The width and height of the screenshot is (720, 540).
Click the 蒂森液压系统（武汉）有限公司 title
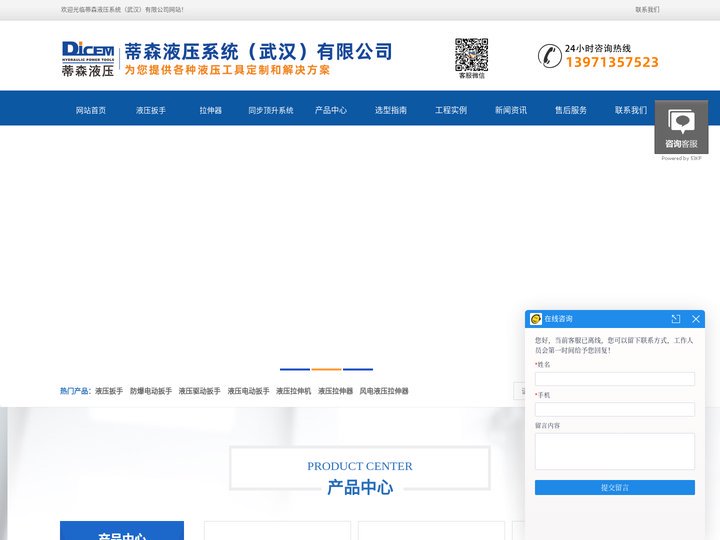(x=259, y=51)
